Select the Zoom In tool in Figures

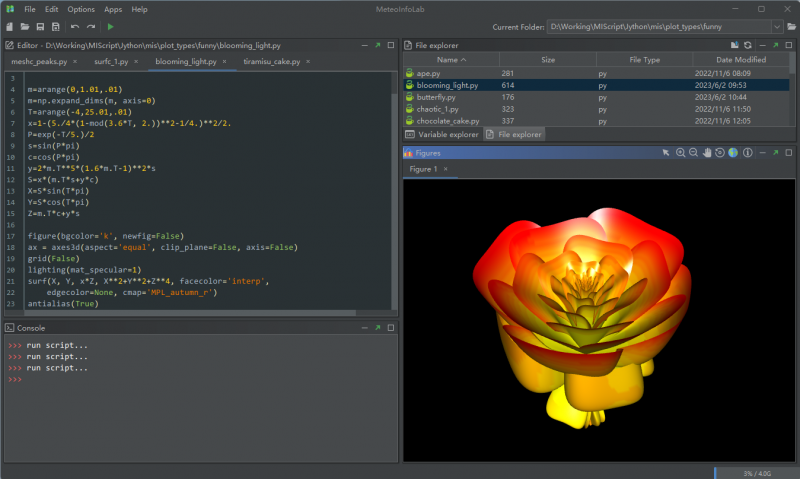click(680, 153)
